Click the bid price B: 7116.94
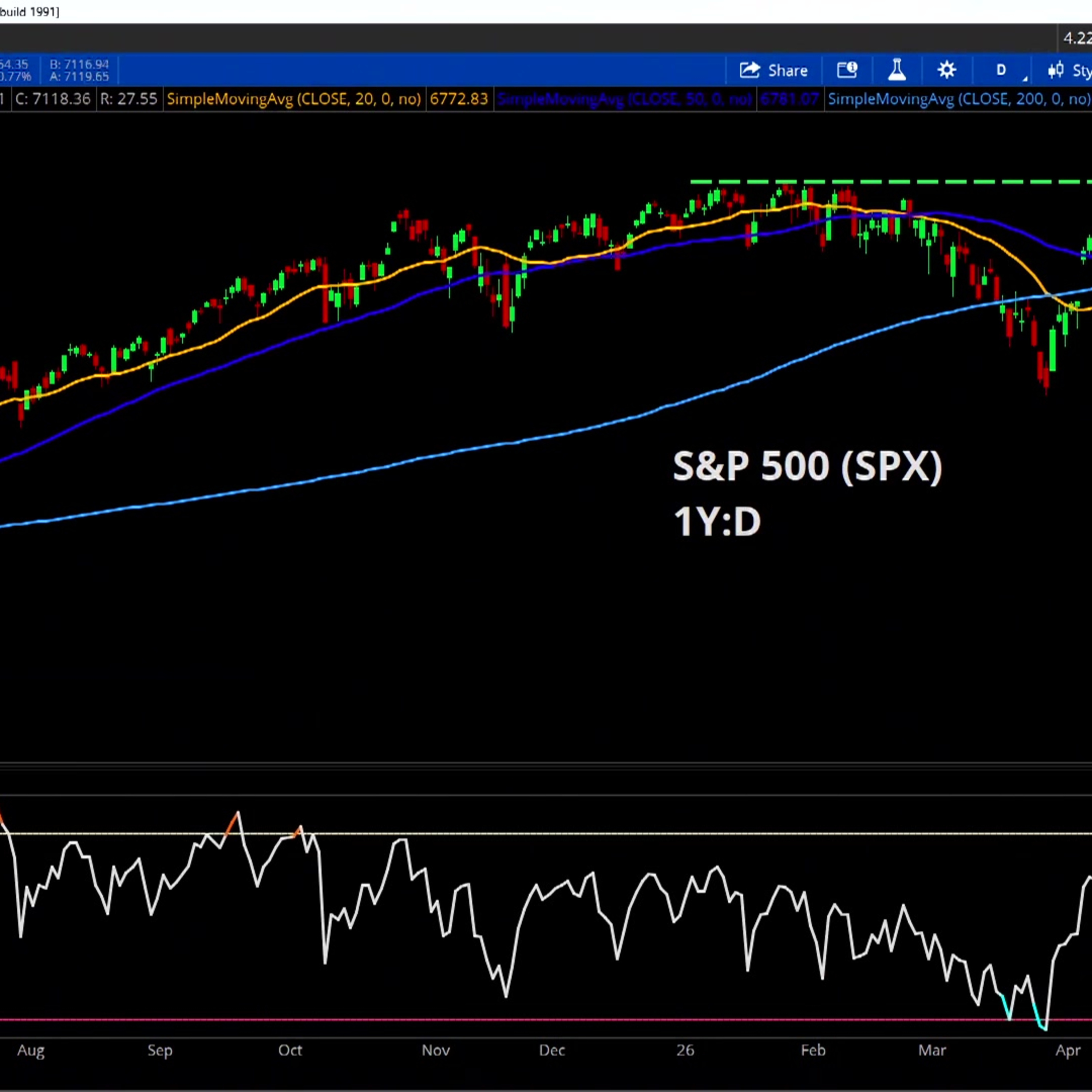The image size is (1092, 1092). [79, 64]
